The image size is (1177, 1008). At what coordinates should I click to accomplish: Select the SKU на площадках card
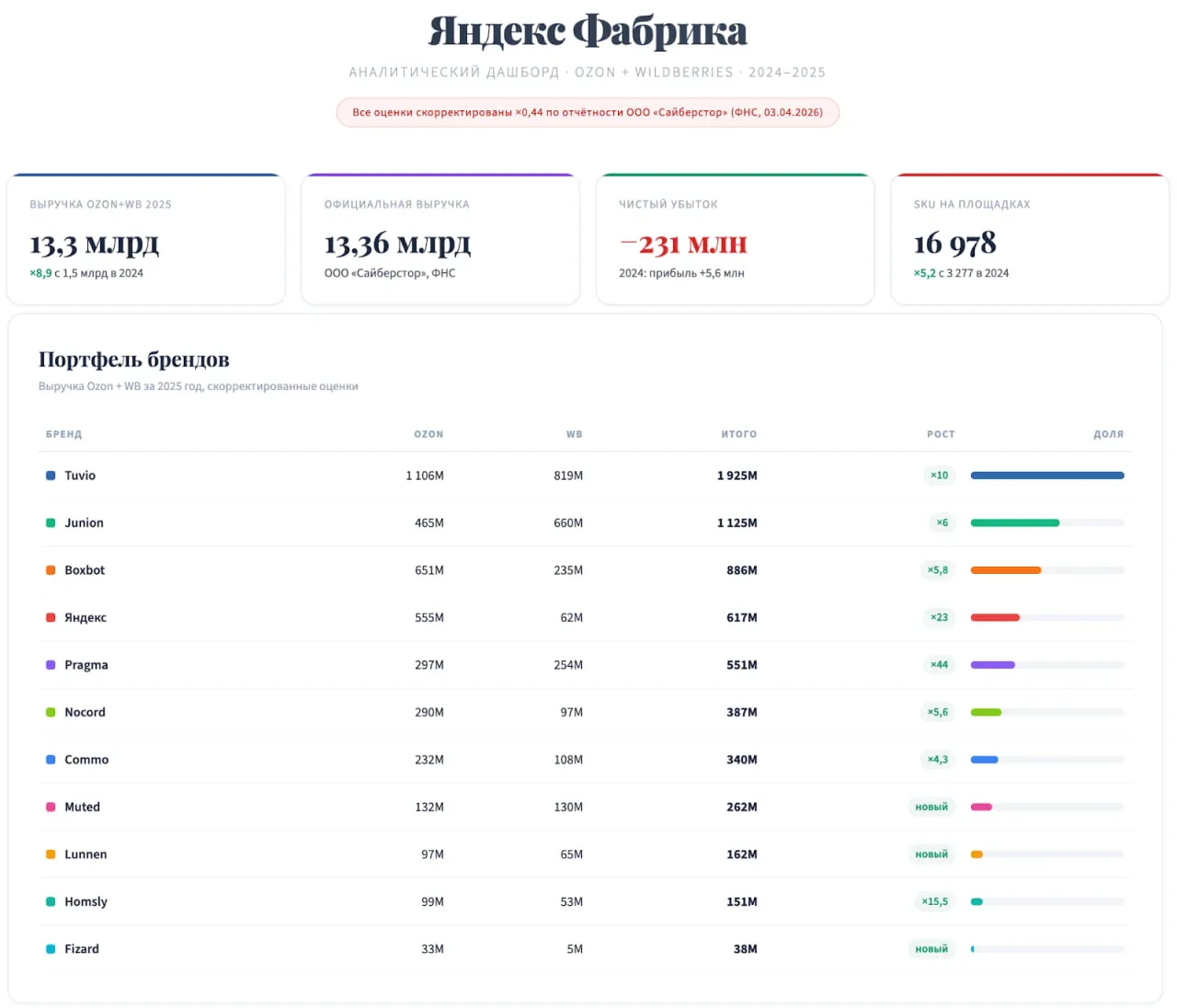pos(1029,239)
